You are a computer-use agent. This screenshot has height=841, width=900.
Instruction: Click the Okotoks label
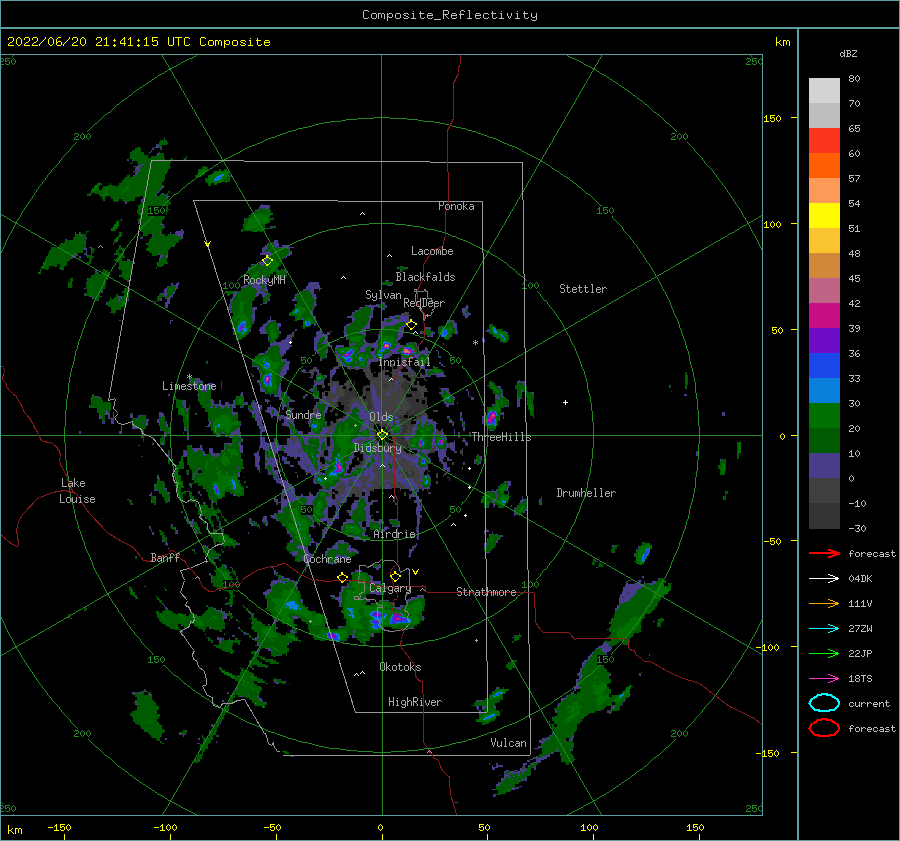pos(400,667)
